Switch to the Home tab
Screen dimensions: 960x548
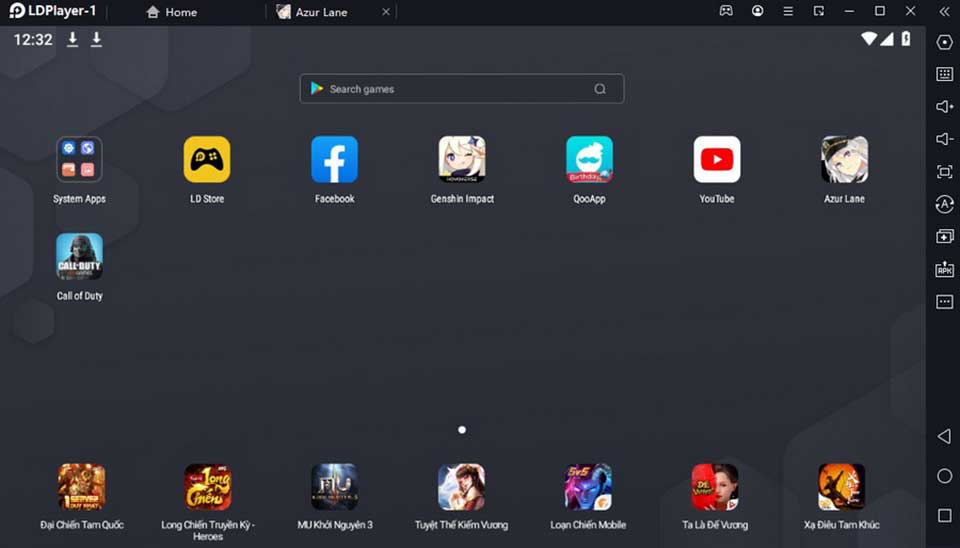171,12
